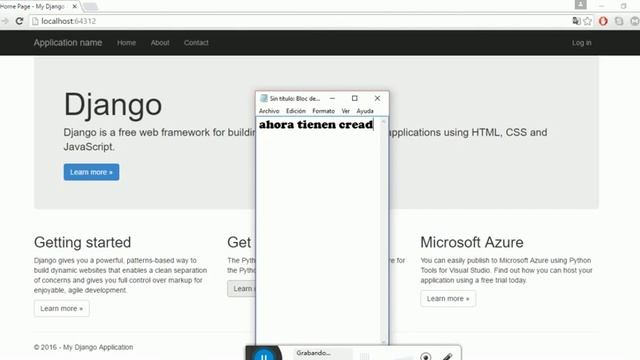This screenshot has width=640, height=360.
Task: Open the Ayuda menu in Notepad
Action: [365, 111]
